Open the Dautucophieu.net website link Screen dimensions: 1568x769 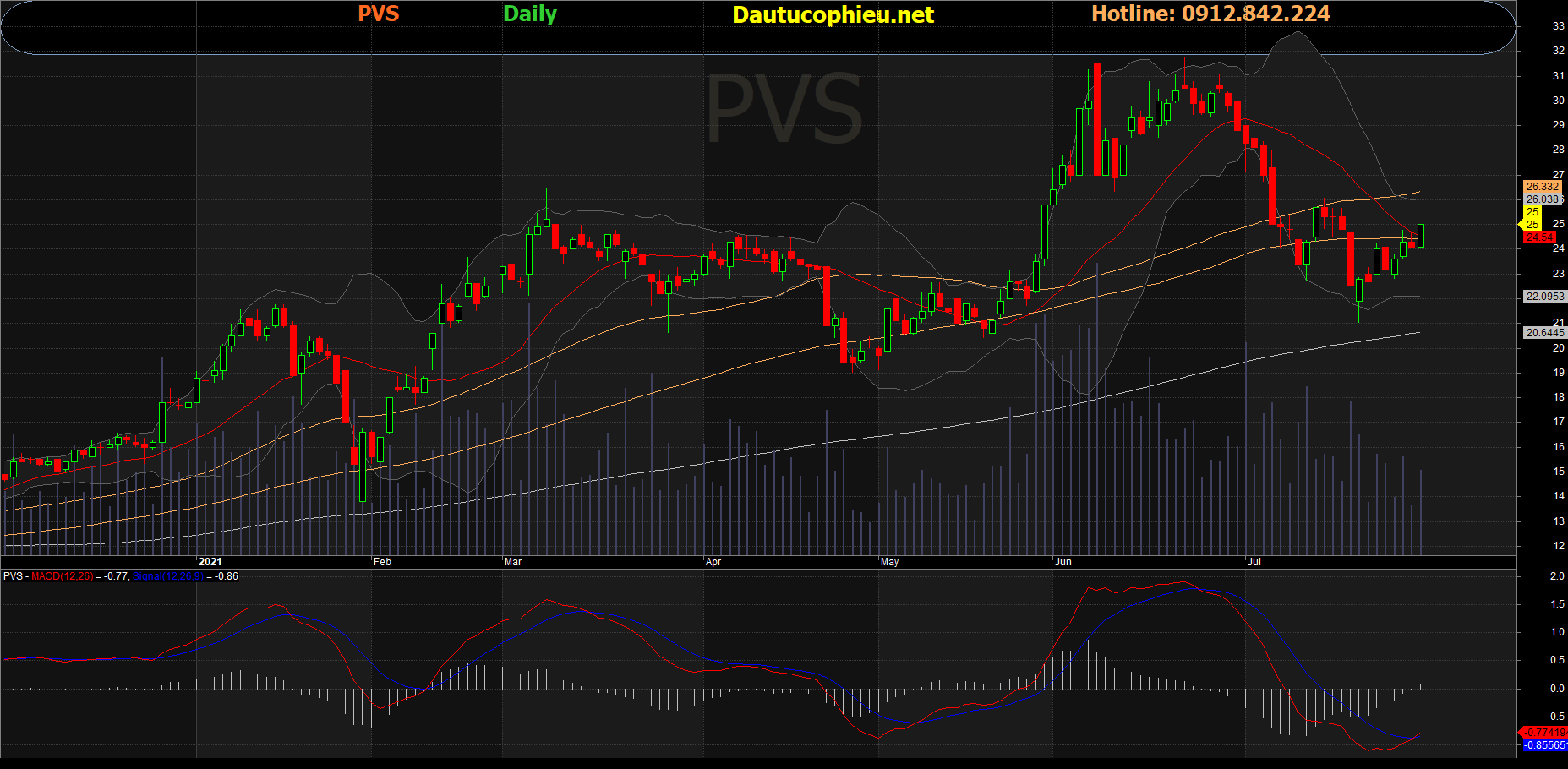[x=833, y=15]
